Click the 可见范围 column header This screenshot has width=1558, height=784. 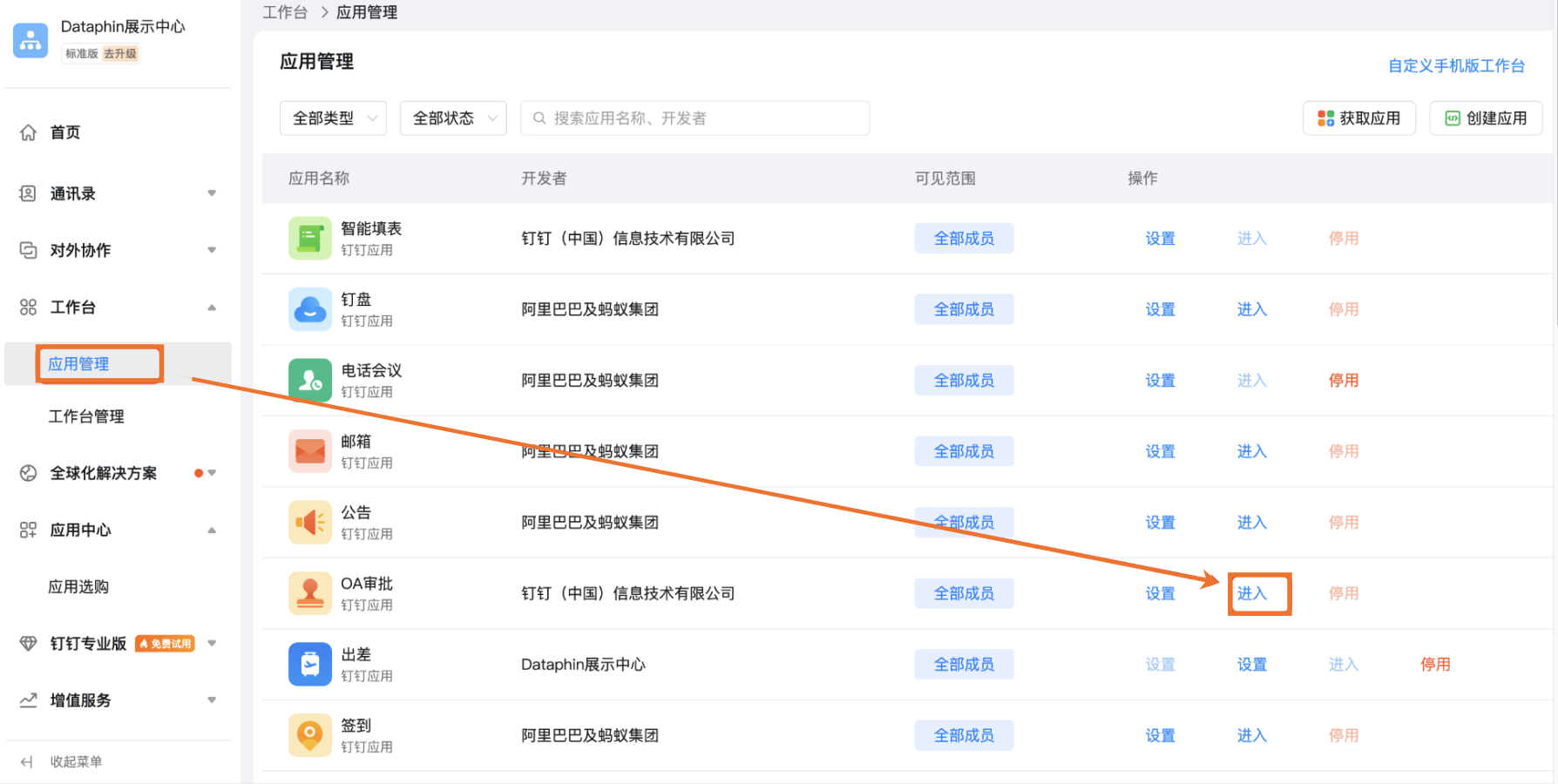[x=945, y=179]
